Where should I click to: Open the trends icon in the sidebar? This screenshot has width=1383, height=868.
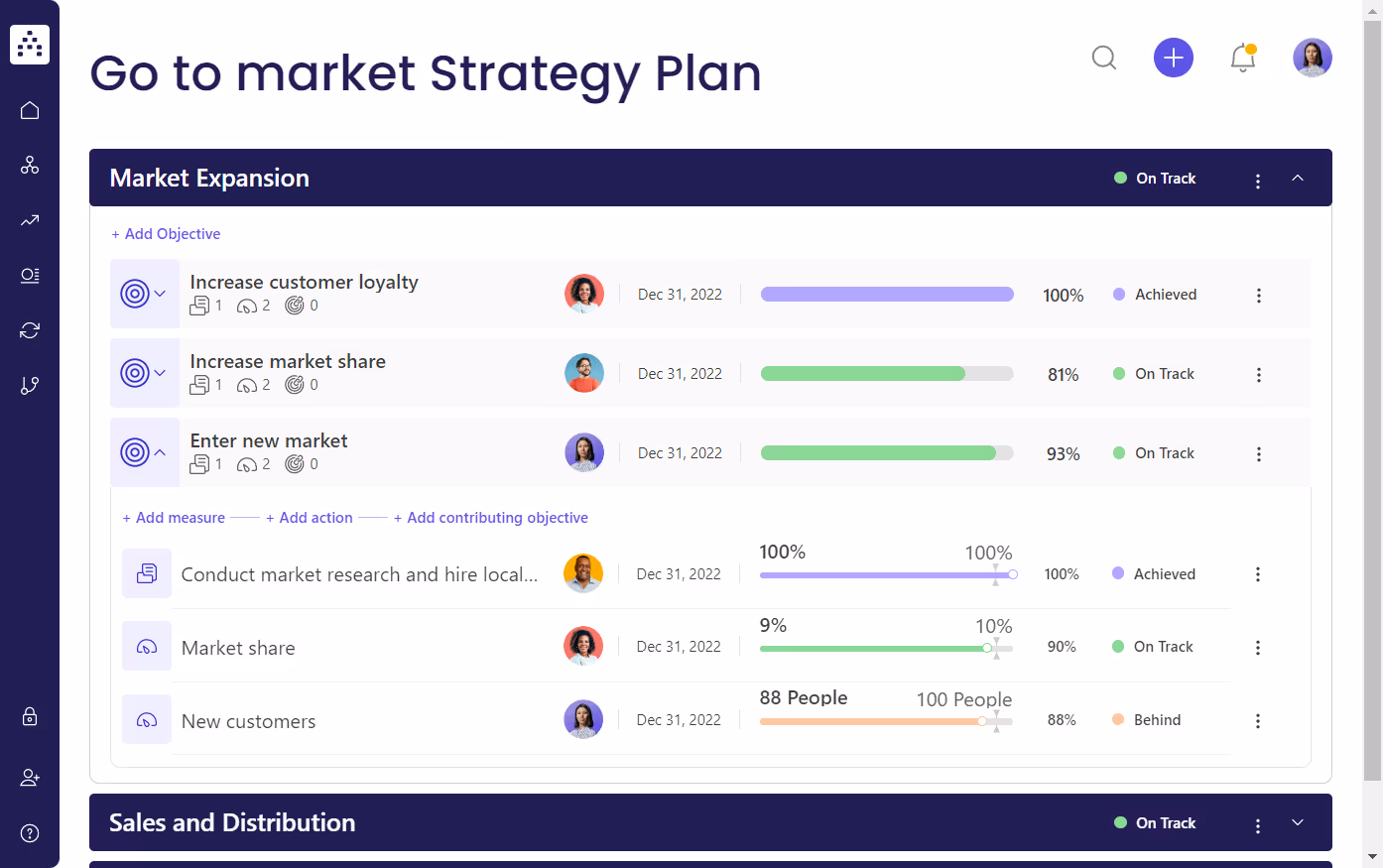point(30,220)
